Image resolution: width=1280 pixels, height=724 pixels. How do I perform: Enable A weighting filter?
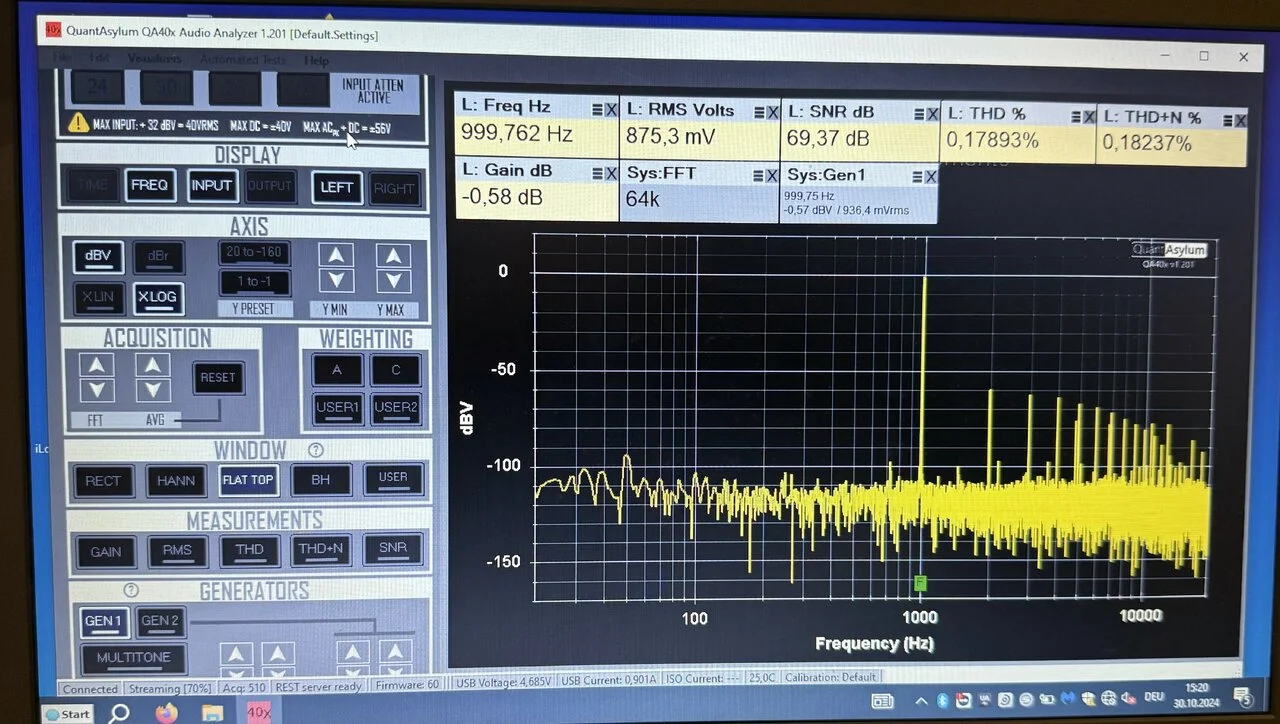[337, 369]
